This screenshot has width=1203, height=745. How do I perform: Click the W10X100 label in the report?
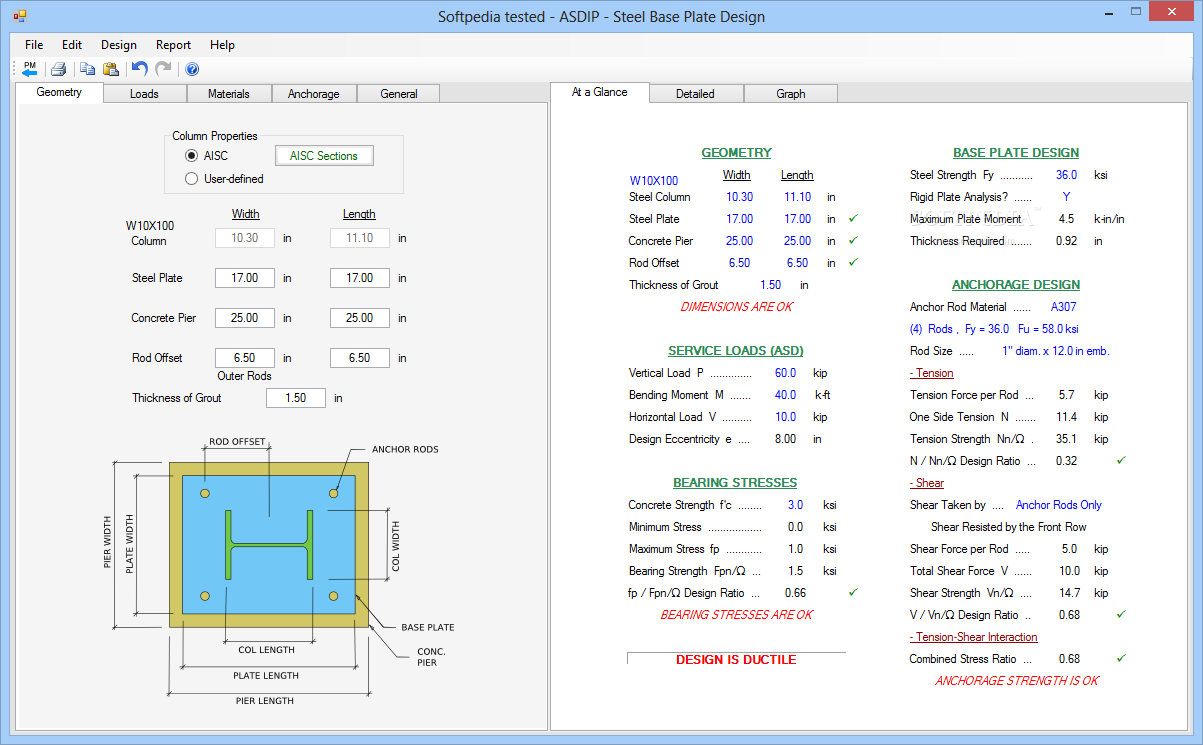click(654, 181)
